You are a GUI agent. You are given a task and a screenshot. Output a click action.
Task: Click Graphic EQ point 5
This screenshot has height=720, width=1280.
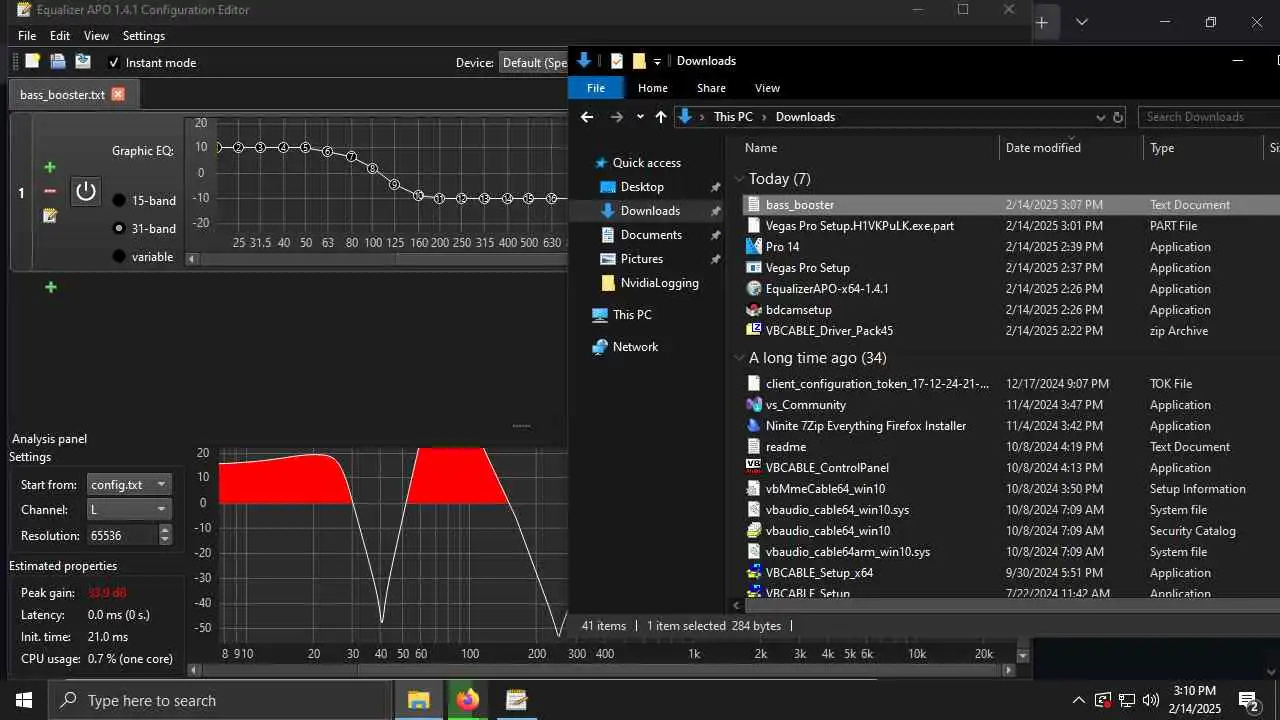click(x=306, y=148)
